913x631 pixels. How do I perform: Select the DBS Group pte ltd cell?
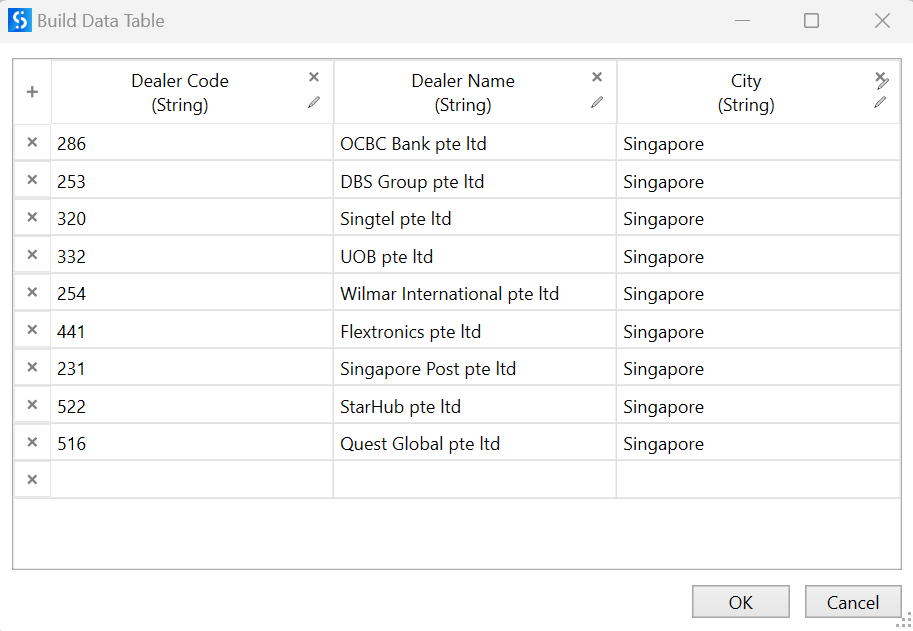point(475,181)
